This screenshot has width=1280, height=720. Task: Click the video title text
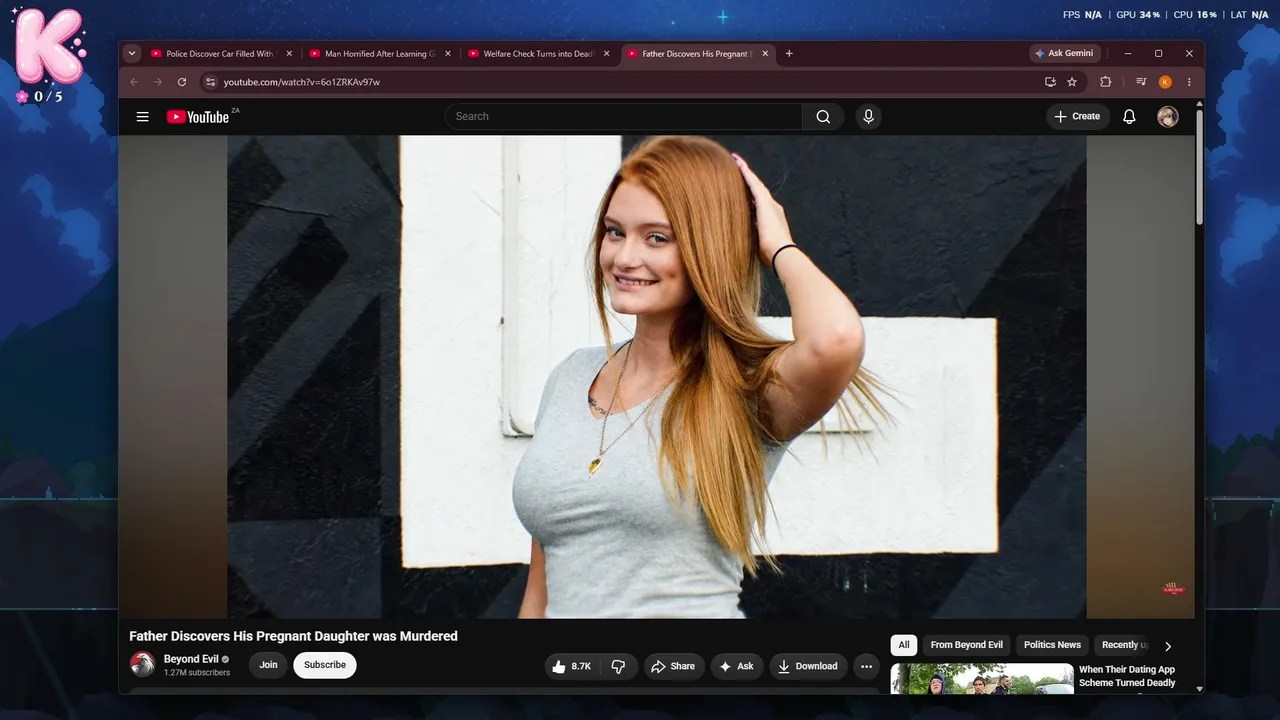293,636
